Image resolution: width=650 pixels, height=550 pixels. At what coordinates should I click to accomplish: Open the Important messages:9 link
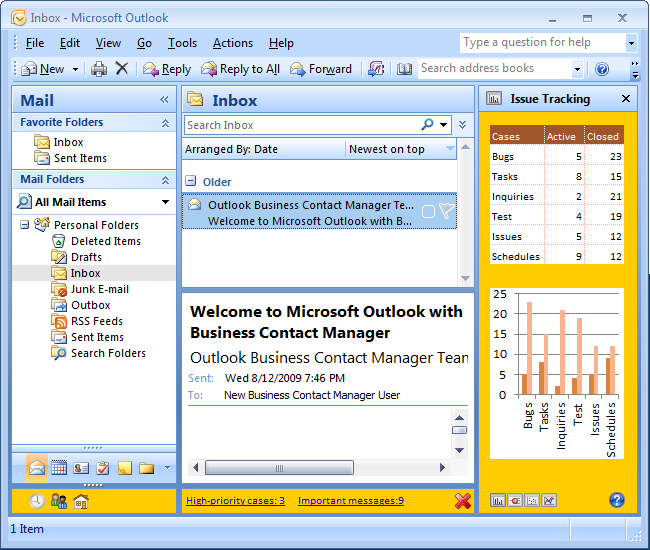[351, 501]
